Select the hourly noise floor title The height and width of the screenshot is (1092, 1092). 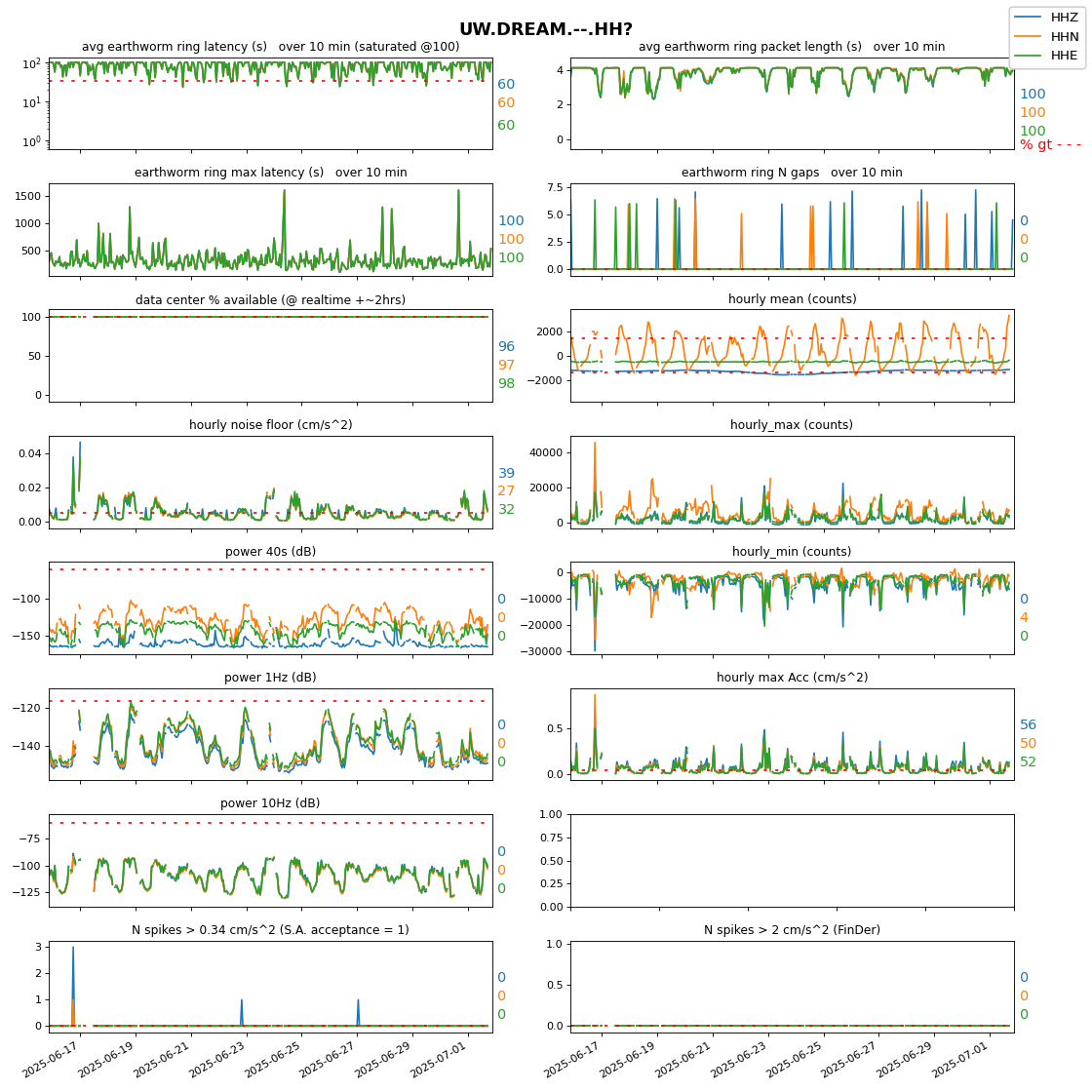(271, 425)
